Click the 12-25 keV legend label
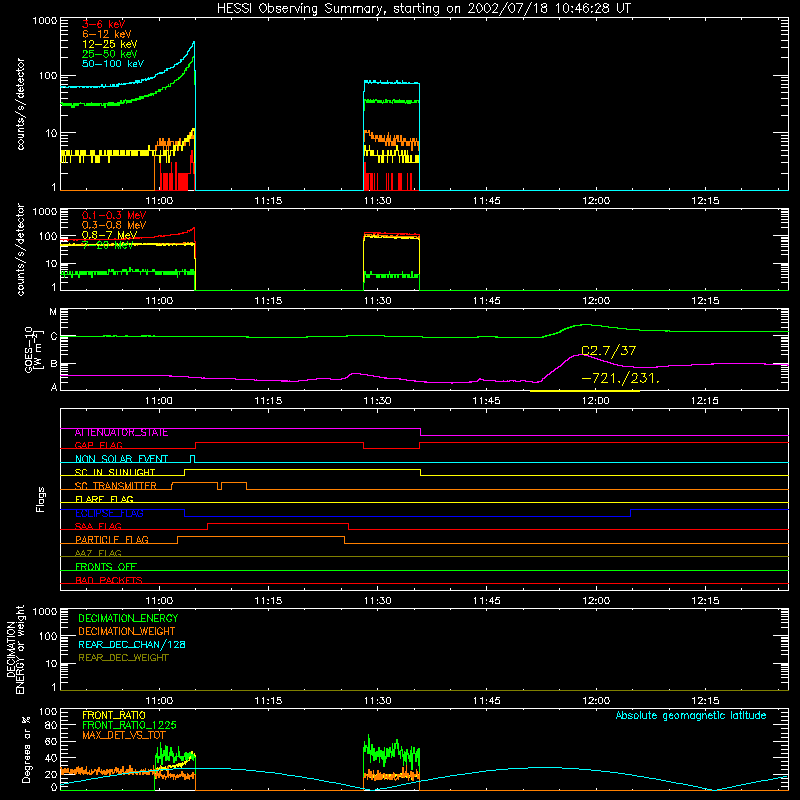The image size is (800, 800). coord(110,44)
